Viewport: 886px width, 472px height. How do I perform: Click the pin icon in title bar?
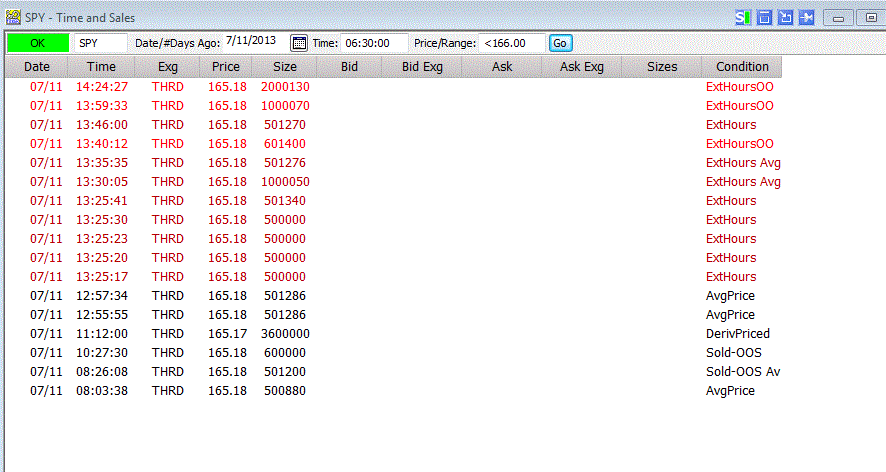806,18
